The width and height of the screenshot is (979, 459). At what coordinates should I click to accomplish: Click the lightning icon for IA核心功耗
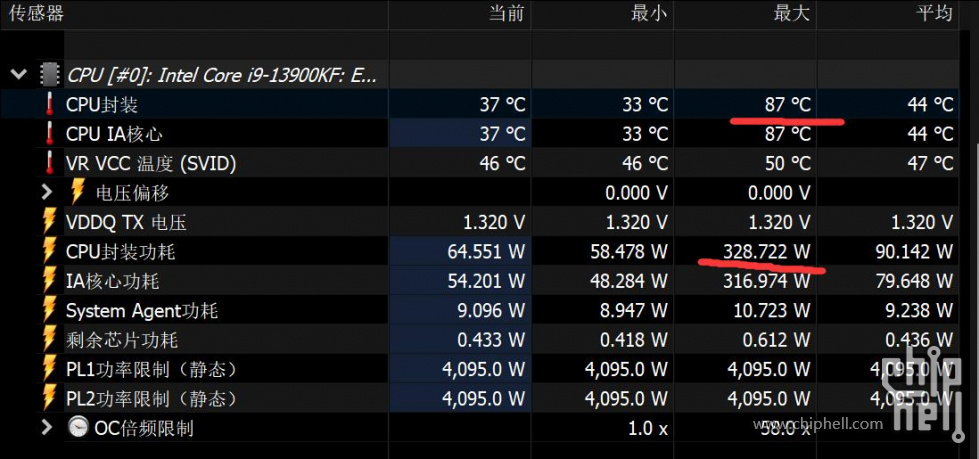pos(50,280)
